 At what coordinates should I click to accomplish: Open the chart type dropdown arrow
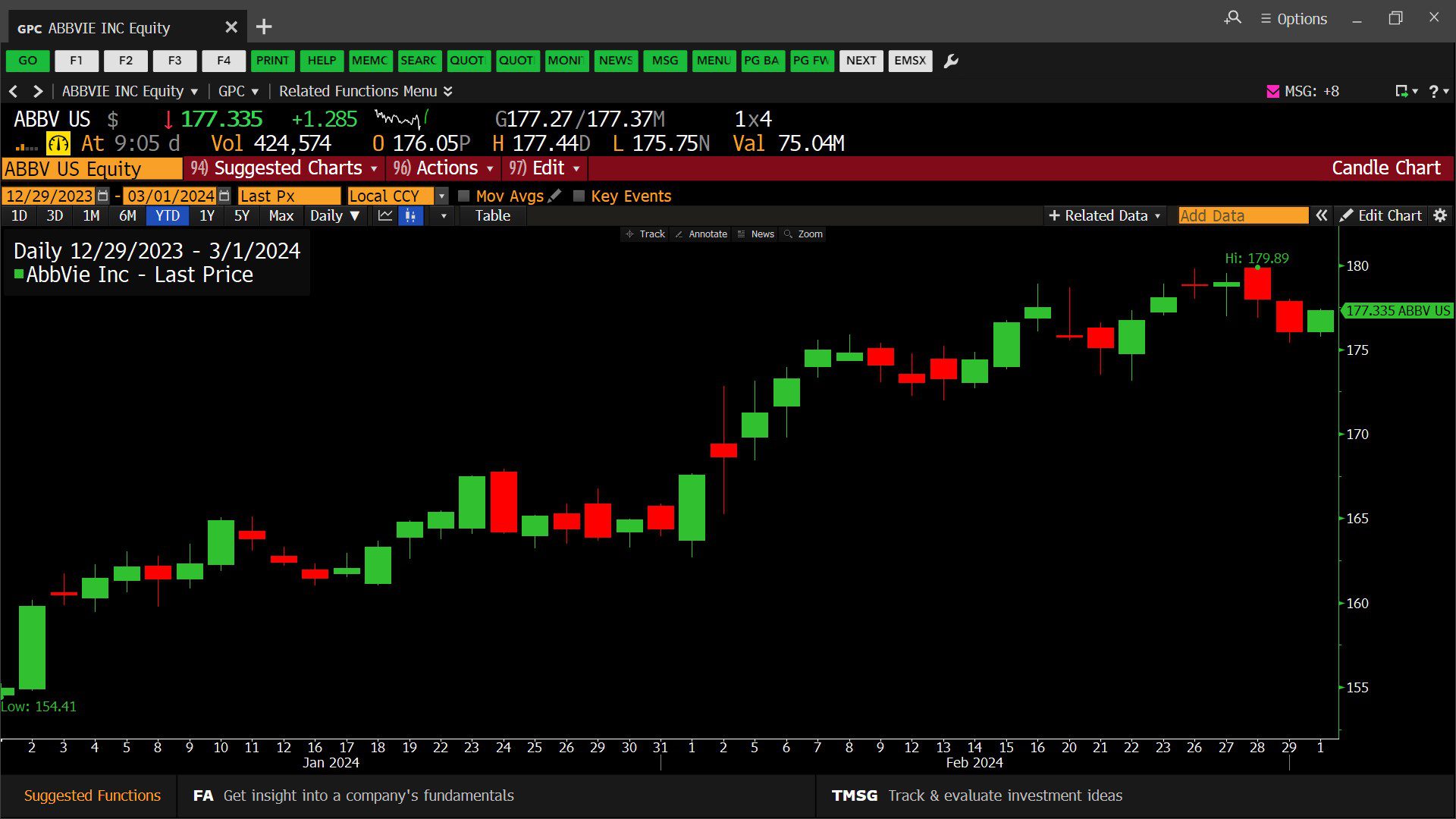(x=444, y=215)
